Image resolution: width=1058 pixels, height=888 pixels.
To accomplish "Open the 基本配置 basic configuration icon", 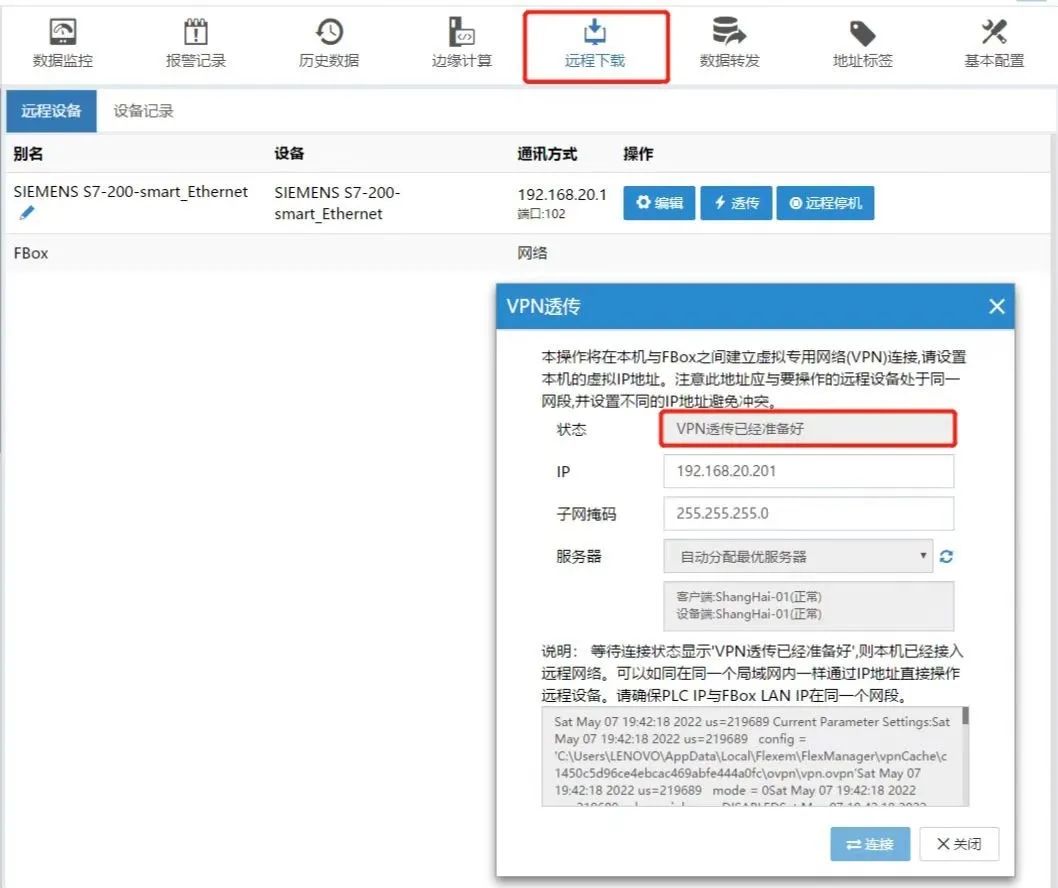I will 994,44.
